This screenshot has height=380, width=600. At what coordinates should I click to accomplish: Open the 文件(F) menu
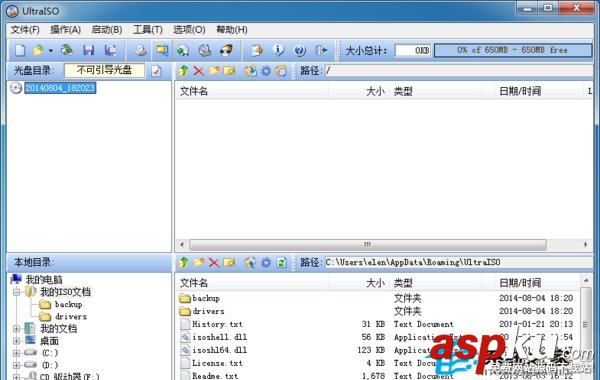pyautogui.click(x=25, y=30)
